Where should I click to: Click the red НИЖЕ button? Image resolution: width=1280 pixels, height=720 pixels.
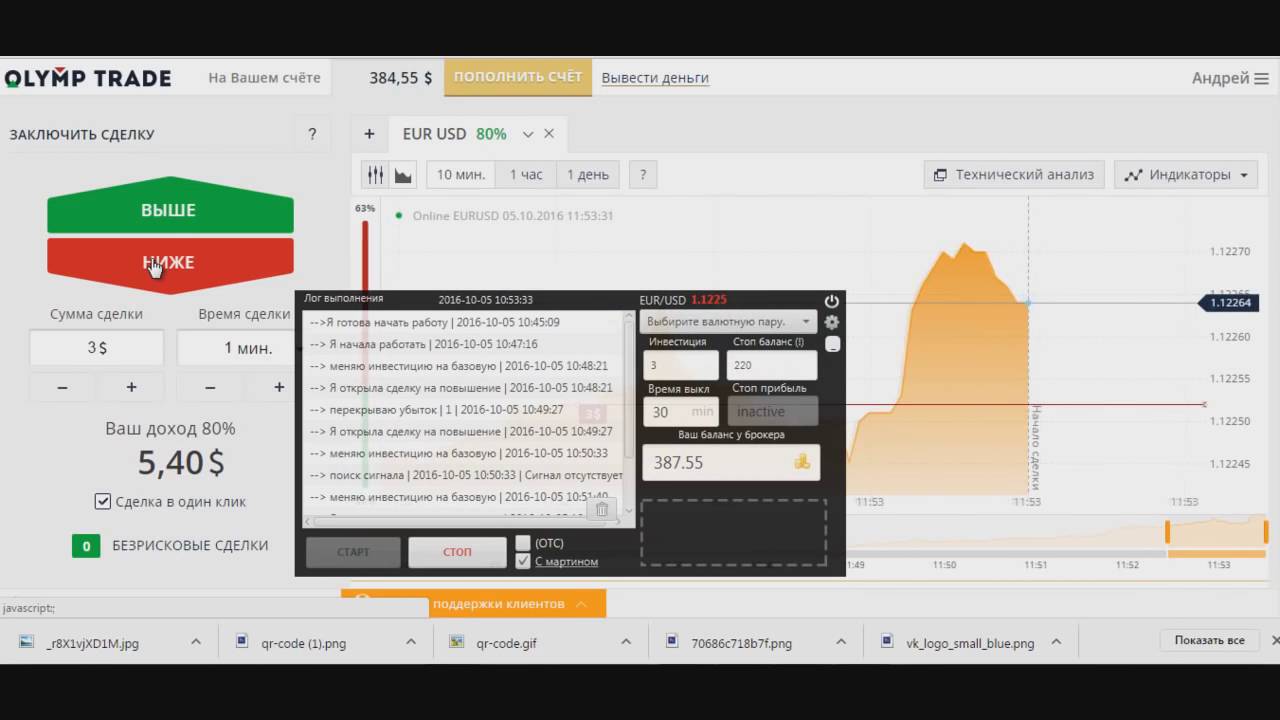pos(170,265)
